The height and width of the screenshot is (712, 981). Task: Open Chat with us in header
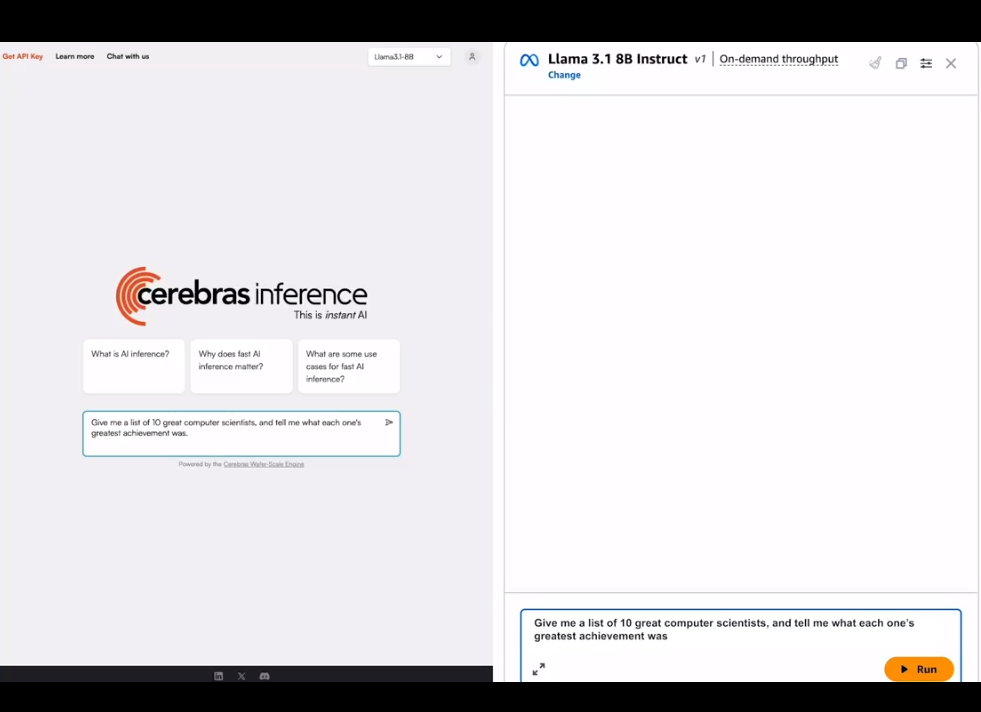pyautogui.click(x=128, y=56)
